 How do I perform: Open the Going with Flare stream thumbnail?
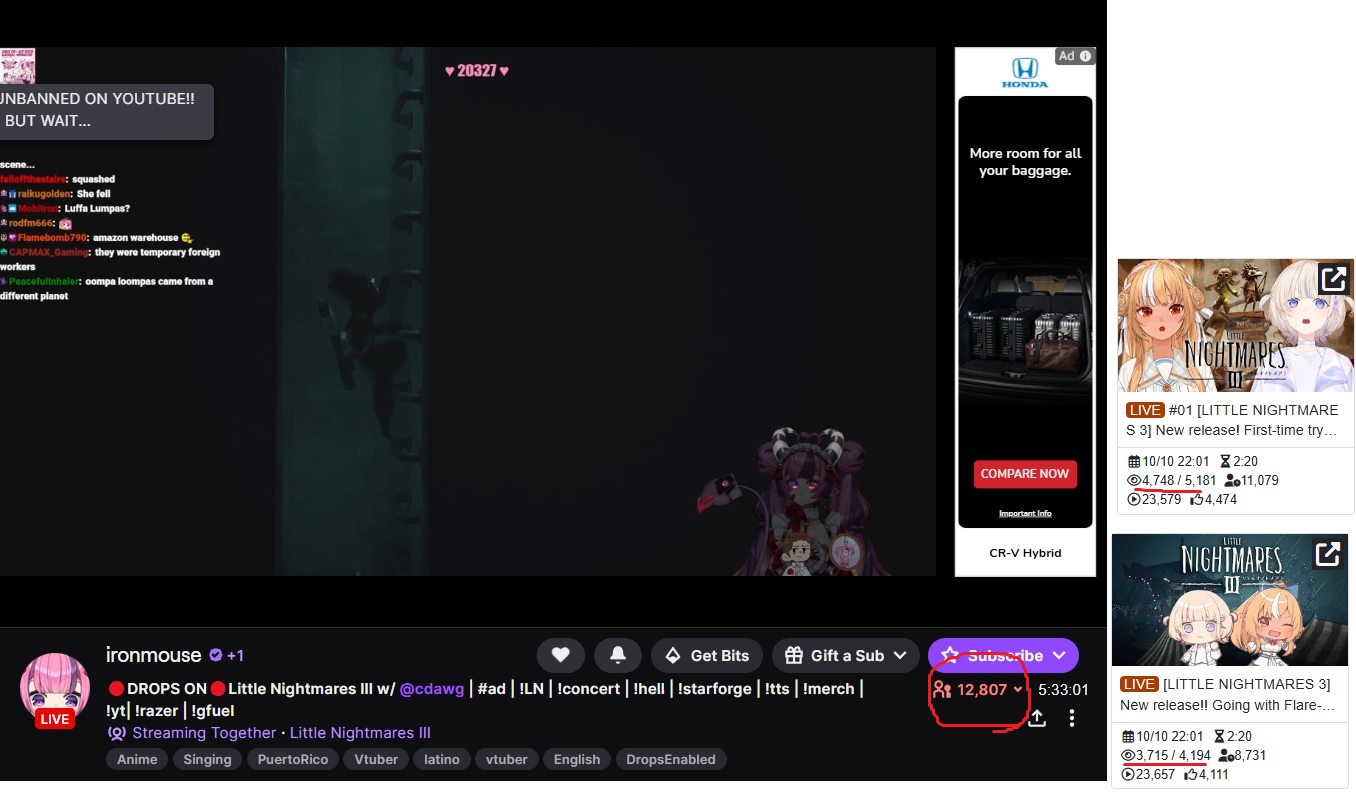point(1230,600)
